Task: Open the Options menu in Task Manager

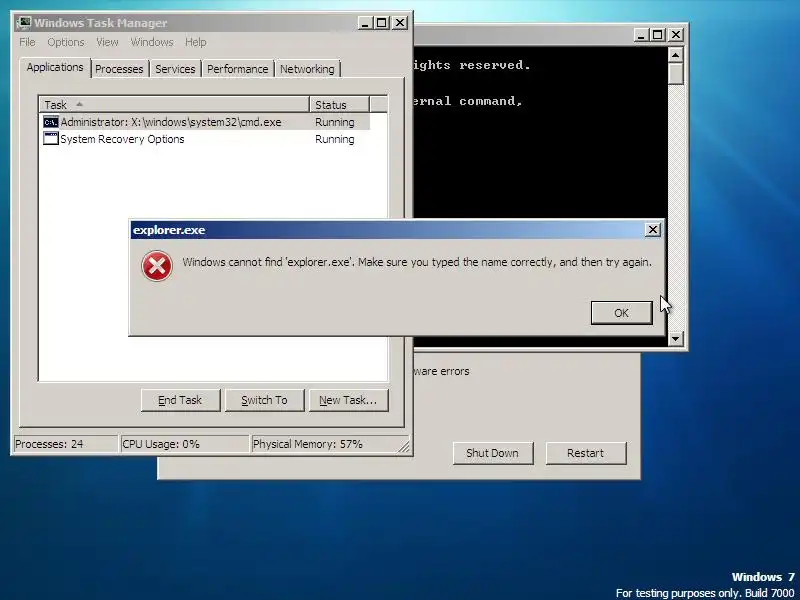Action: click(66, 42)
